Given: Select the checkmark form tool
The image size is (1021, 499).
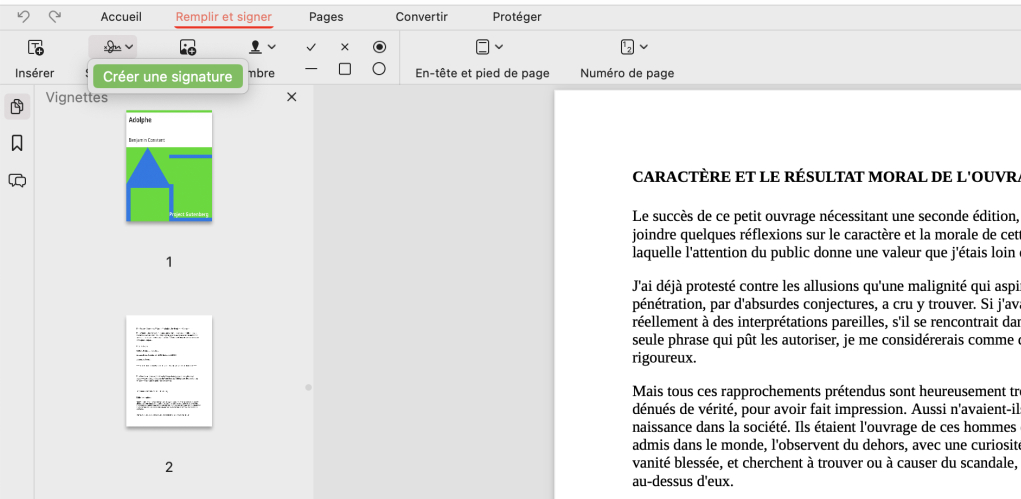Looking at the screenshot, I should 312,47.
